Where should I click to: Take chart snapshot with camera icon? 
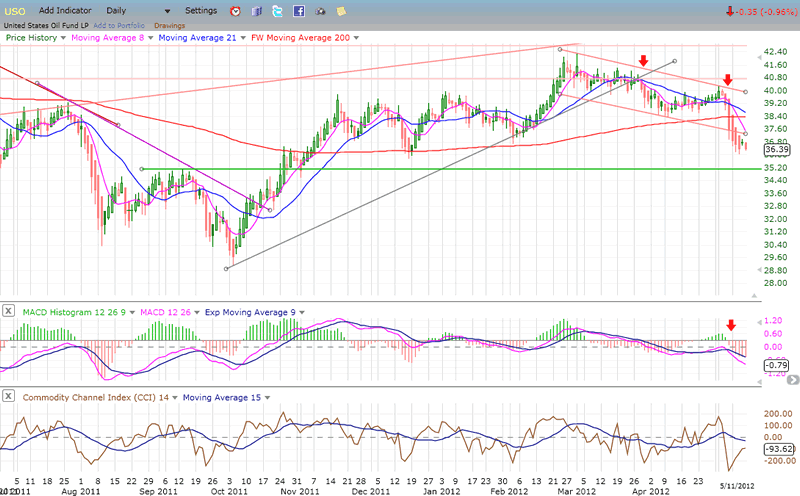(320, 11)
